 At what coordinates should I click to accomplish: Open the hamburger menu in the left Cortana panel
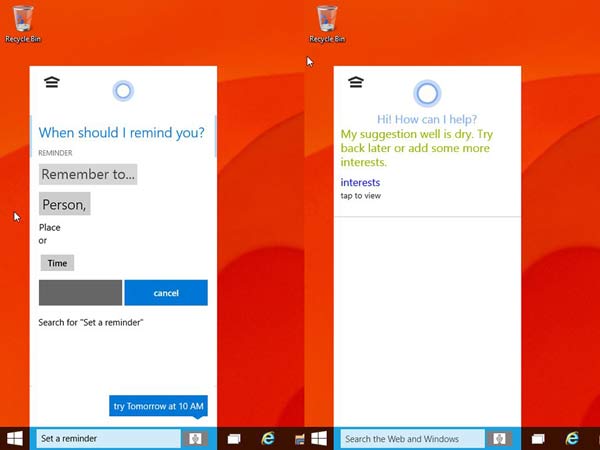click(52, 82)
